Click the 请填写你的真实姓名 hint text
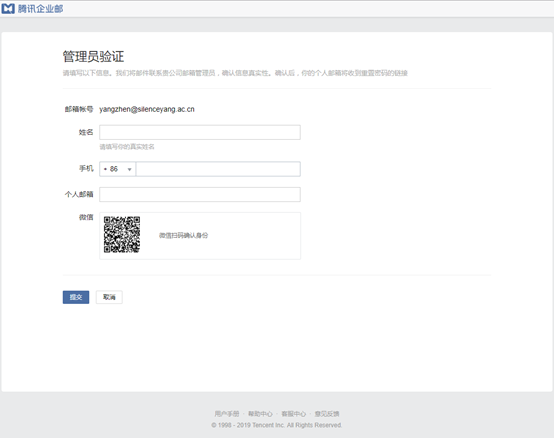Image resolution: width=554 pixels, height=438 pixels. pyautogui.click(x=127, y=147)
